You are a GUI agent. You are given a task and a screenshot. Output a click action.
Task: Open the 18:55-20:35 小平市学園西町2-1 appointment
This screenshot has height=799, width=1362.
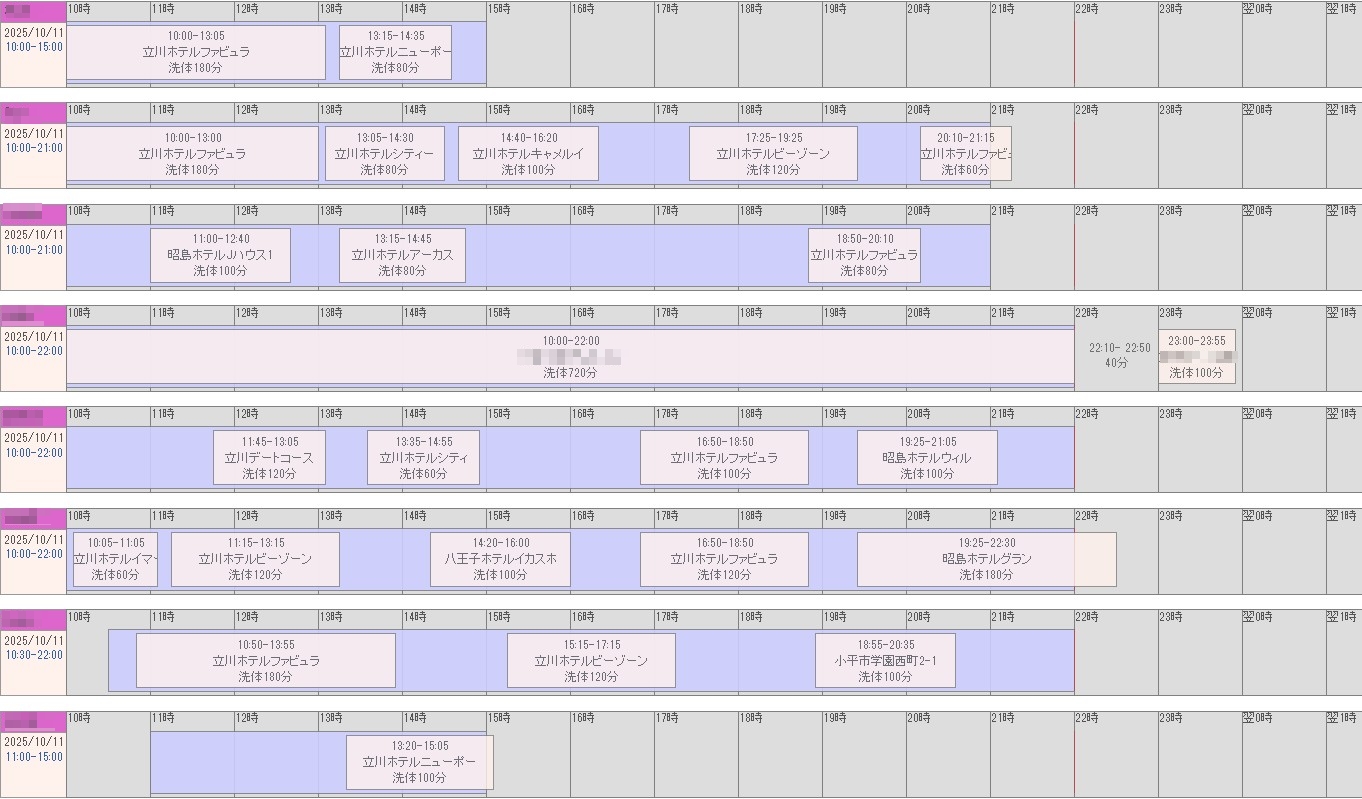pyautogui.click(x=885, y=661)
